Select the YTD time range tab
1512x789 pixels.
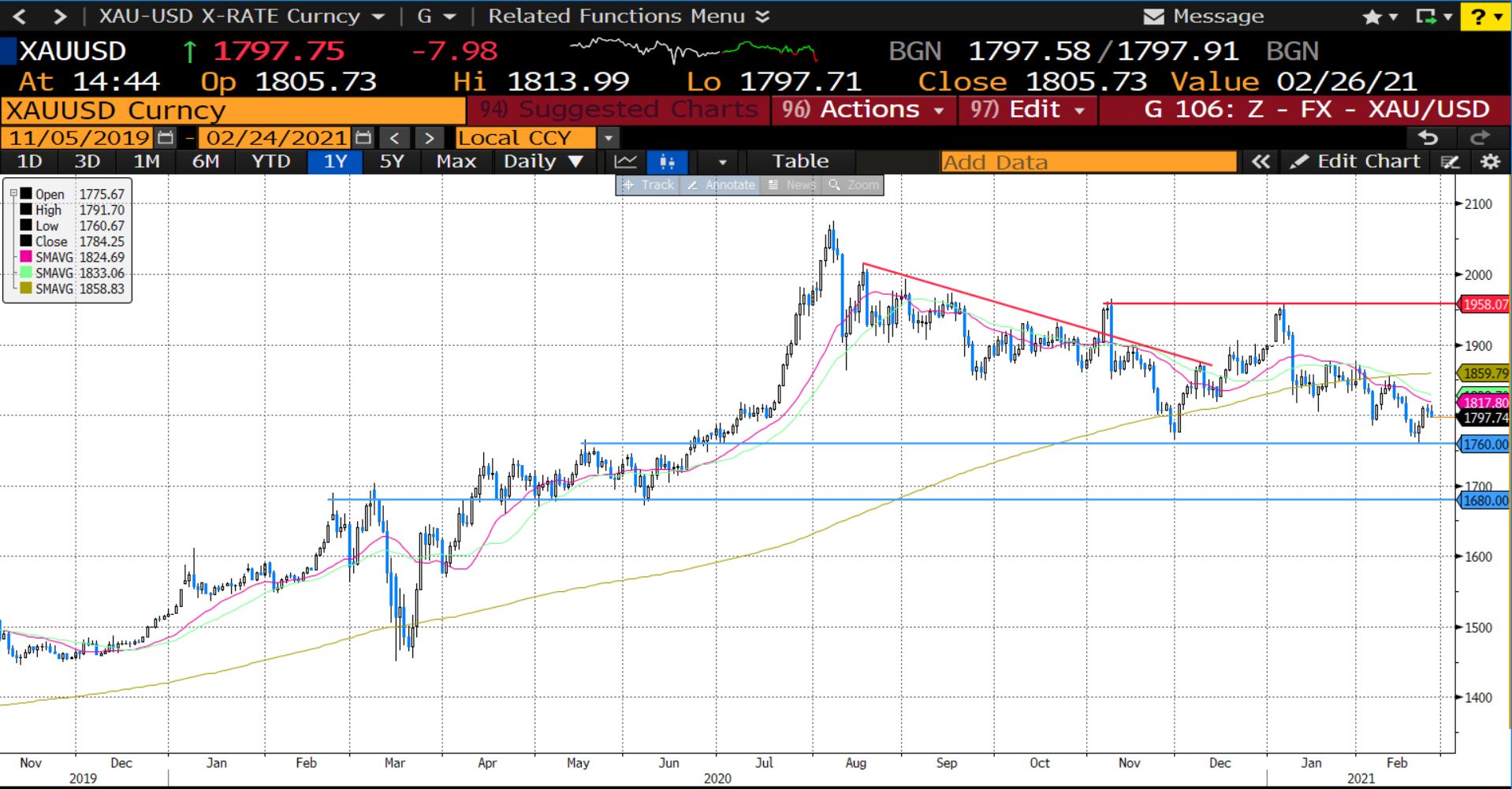click(270, 162)
